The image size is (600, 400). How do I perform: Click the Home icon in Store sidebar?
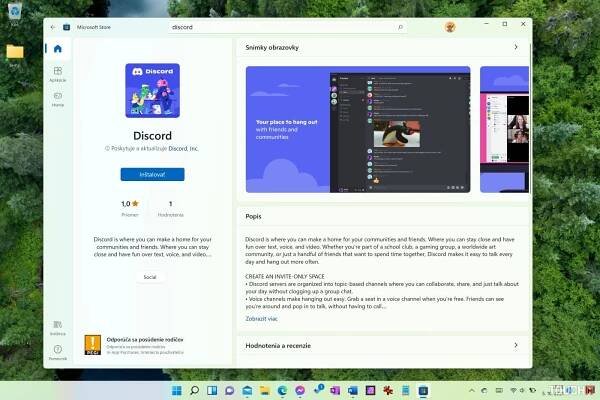pyautogui.click(x=58, y=48)
